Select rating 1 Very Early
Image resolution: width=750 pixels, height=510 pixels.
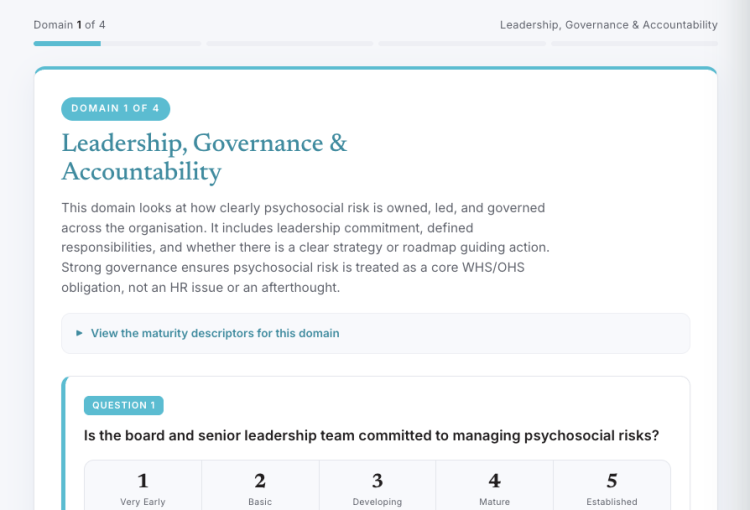[143, 486]
